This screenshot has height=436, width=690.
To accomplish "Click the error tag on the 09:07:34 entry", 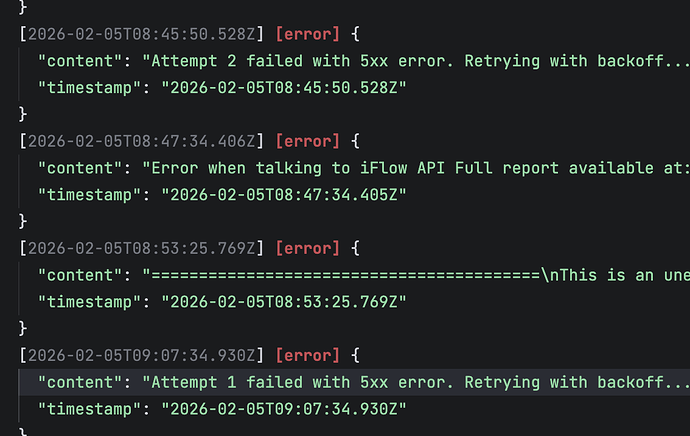I will 308,354.
